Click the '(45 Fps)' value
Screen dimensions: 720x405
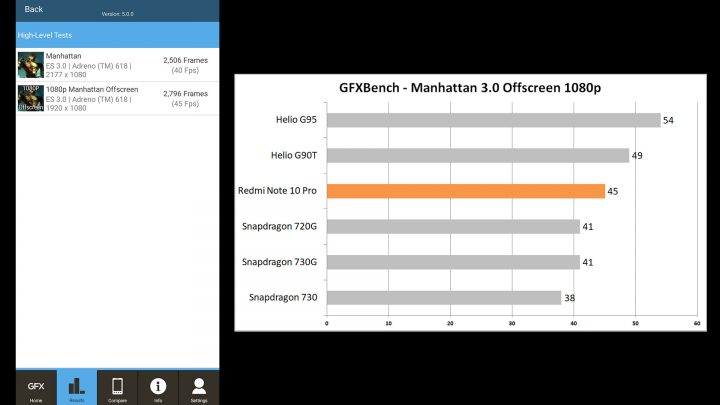pos(185,104)
